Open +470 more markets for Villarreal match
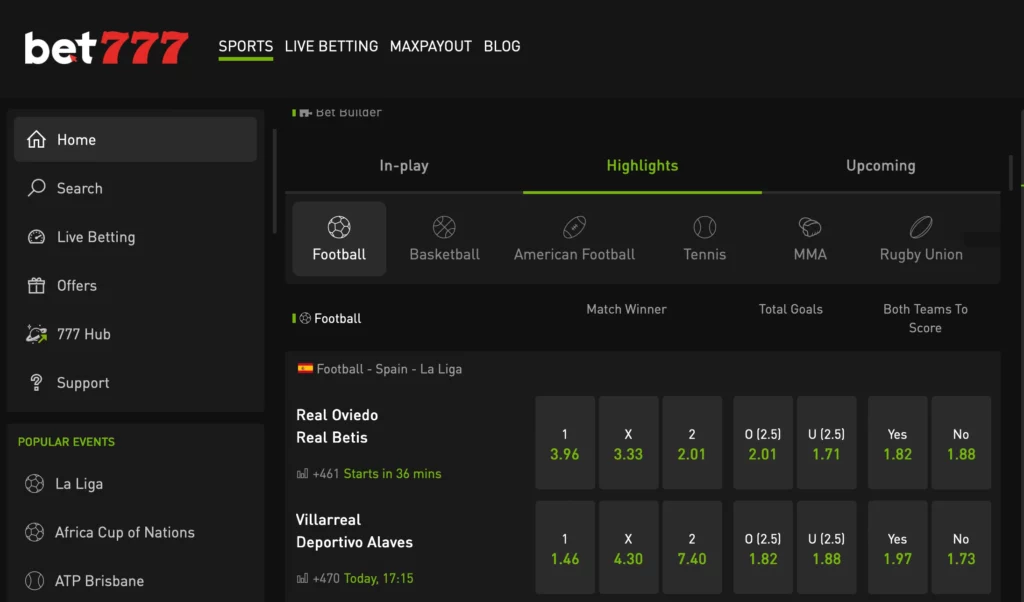This screenshot has width=1024, height=602. pos(325,578)
